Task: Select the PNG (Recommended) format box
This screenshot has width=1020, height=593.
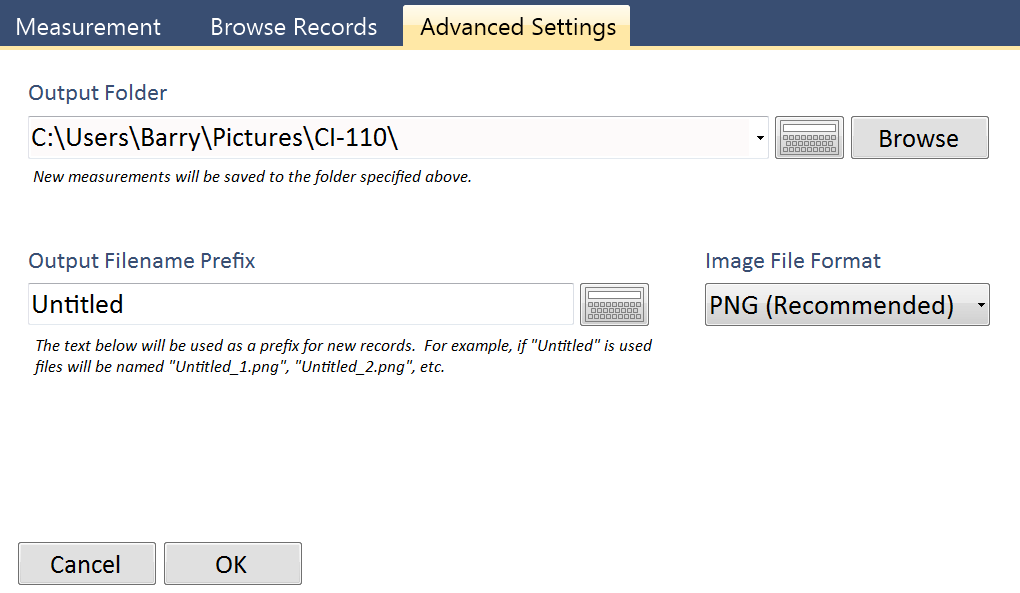Action: 847,304
